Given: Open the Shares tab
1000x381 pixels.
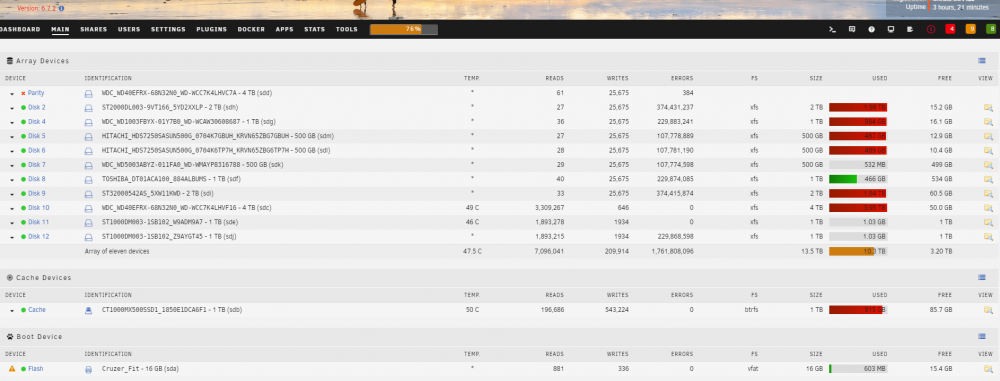Looking at the screenshot, I should 94,29.
